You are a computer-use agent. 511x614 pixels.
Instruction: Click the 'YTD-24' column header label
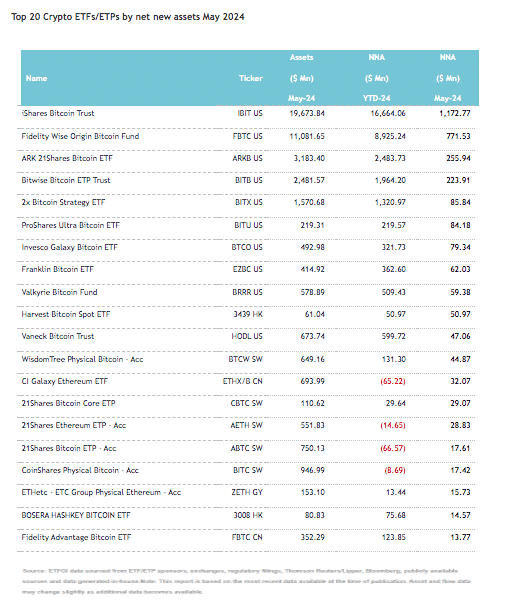376,98
